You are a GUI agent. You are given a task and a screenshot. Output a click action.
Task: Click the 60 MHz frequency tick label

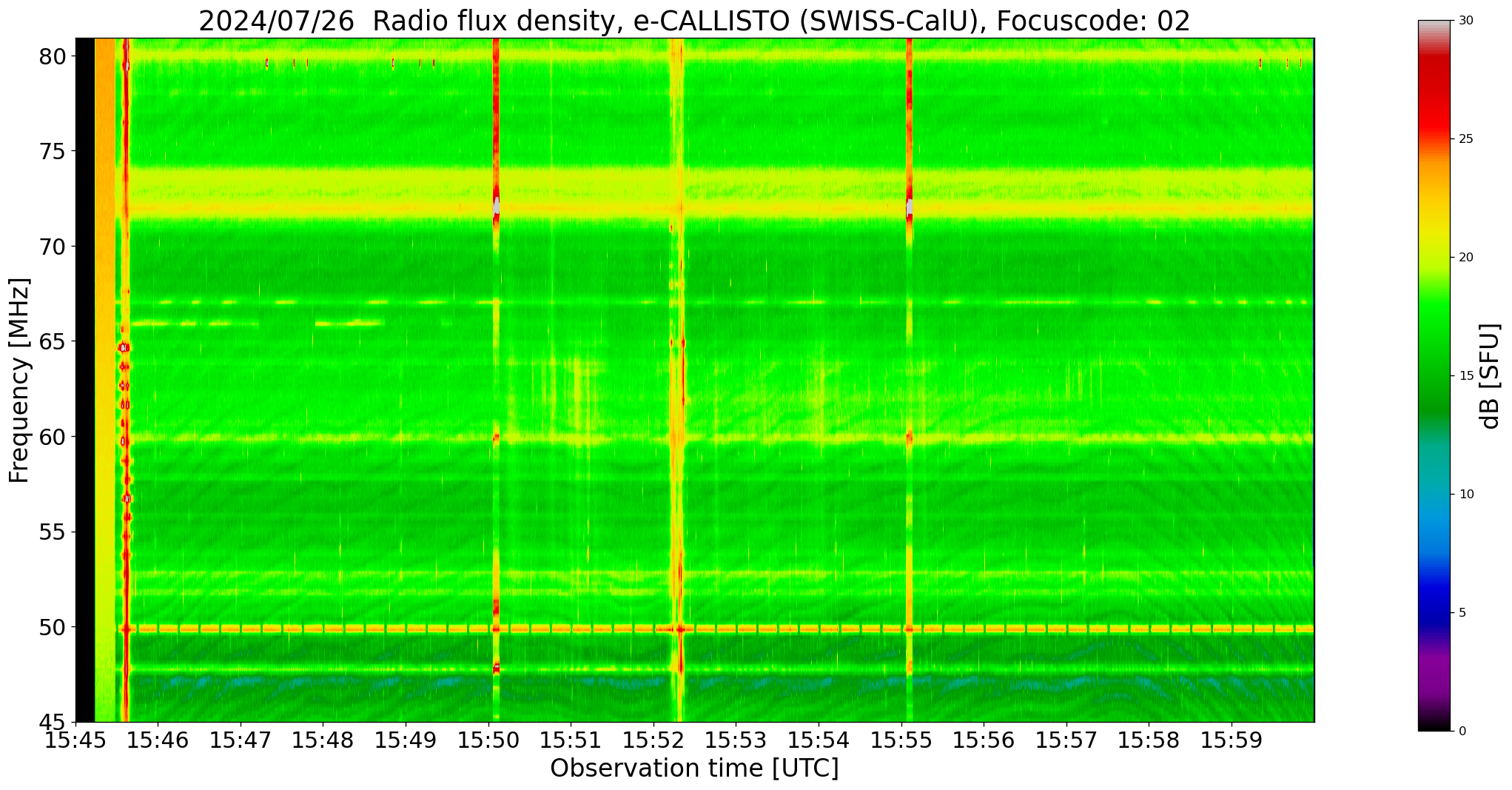click(x=53, y=437)
